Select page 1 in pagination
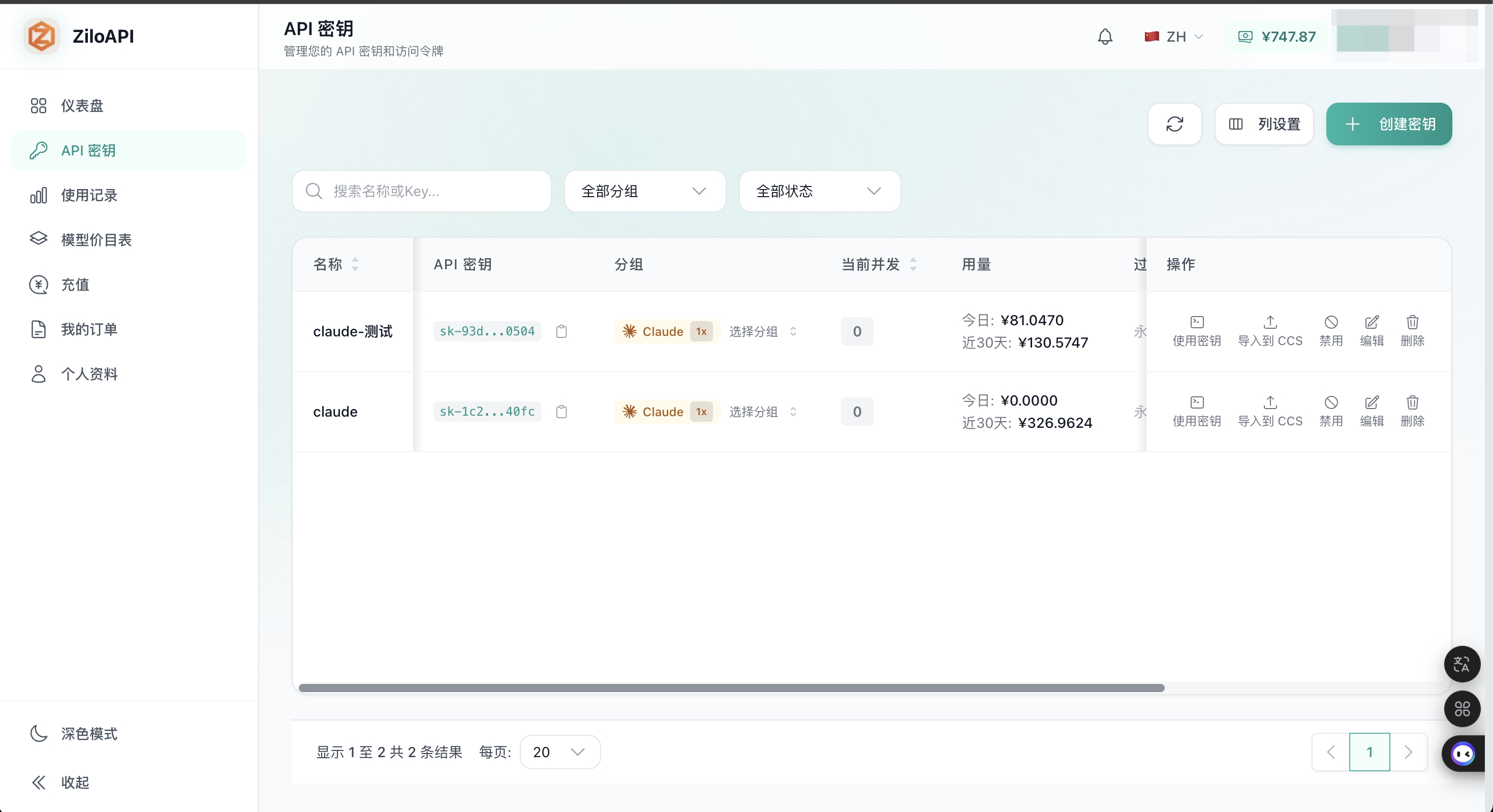 point(1370,753)
